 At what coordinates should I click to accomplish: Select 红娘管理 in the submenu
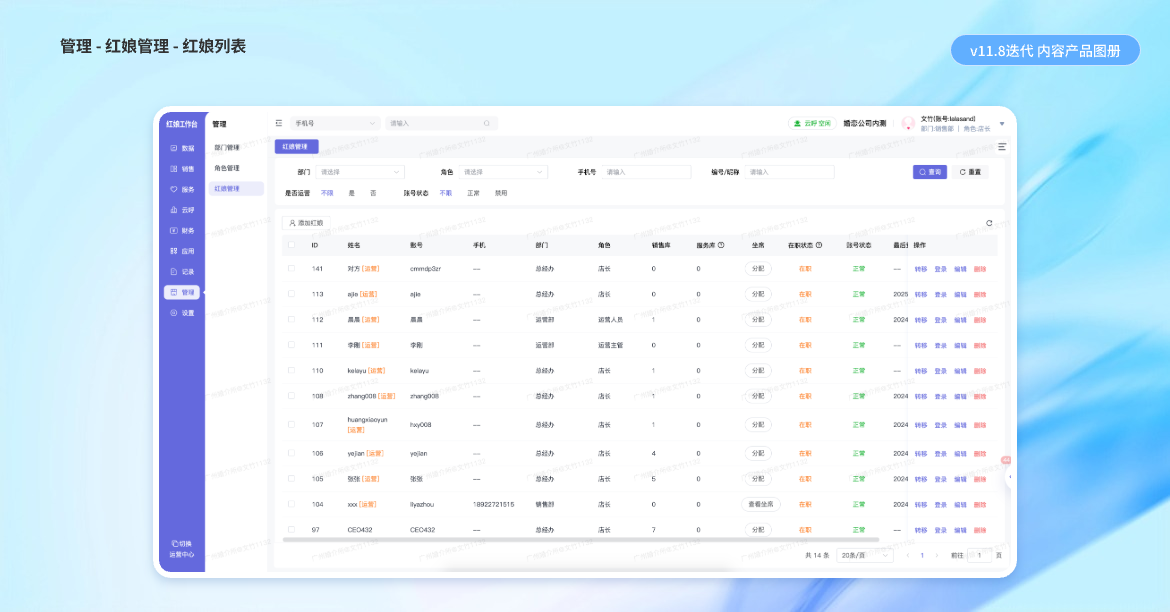pyautogui.click(x=236, y=189)
